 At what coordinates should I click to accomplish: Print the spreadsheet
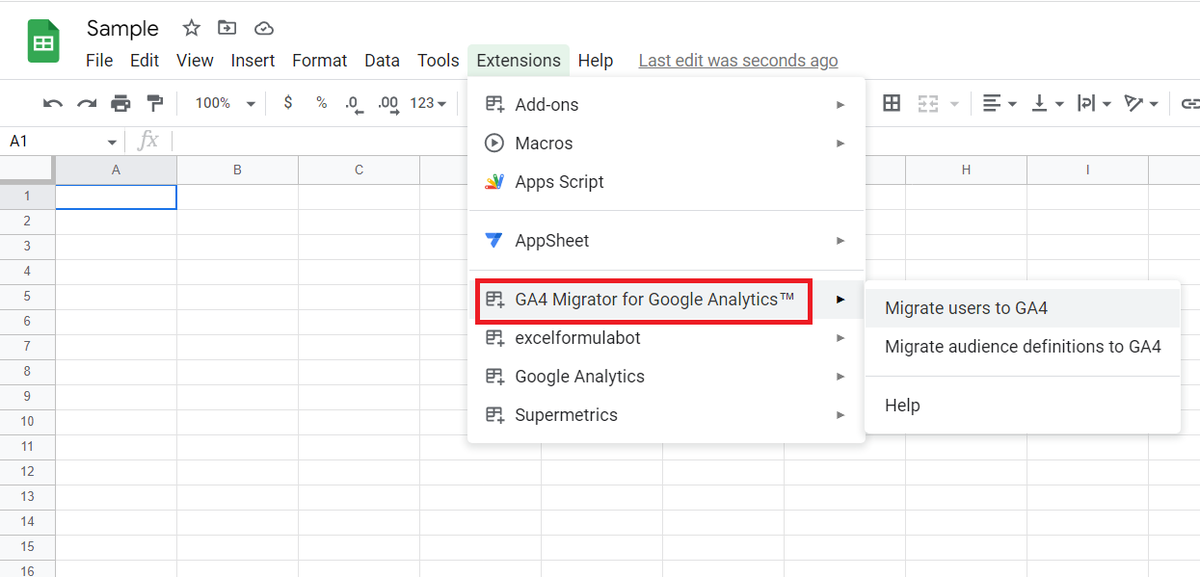[121, 103]
